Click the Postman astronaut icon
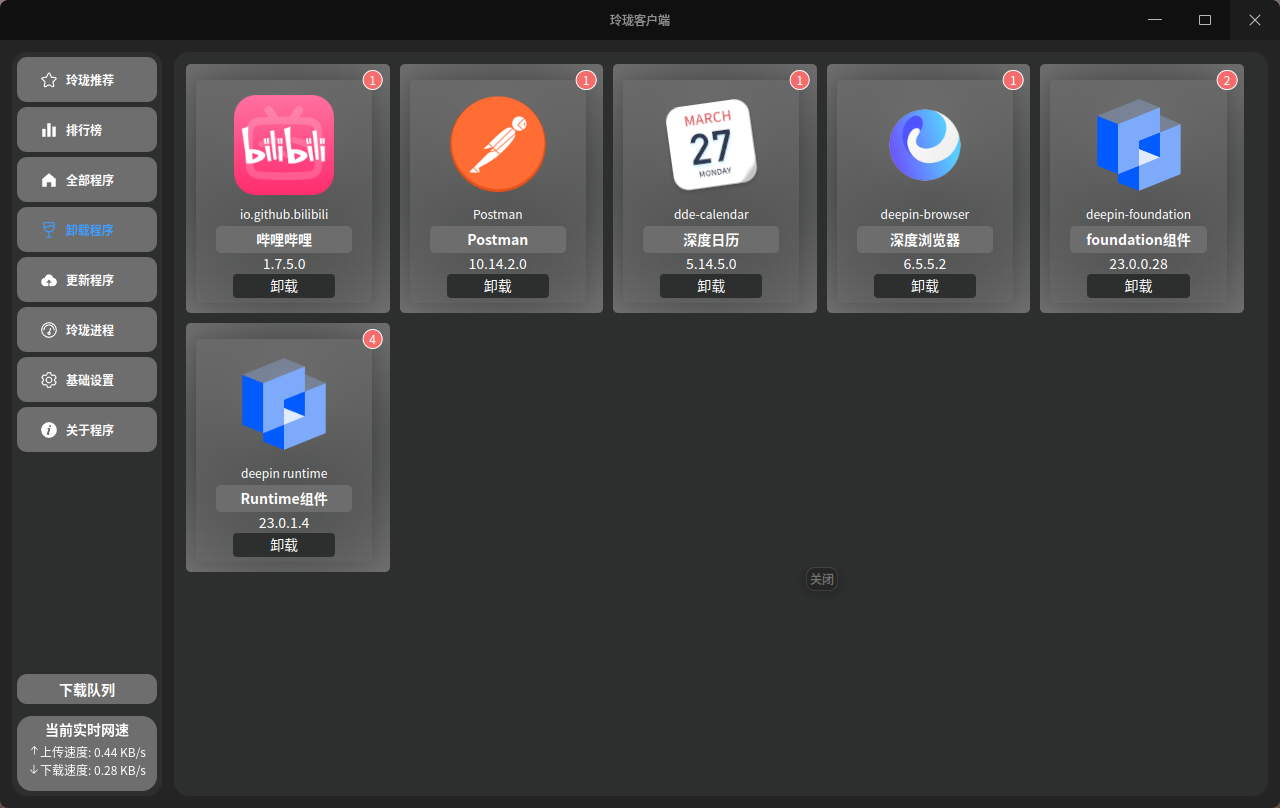Image resolution: width=1280 pixels, height=808 pixels. point(498,144)
